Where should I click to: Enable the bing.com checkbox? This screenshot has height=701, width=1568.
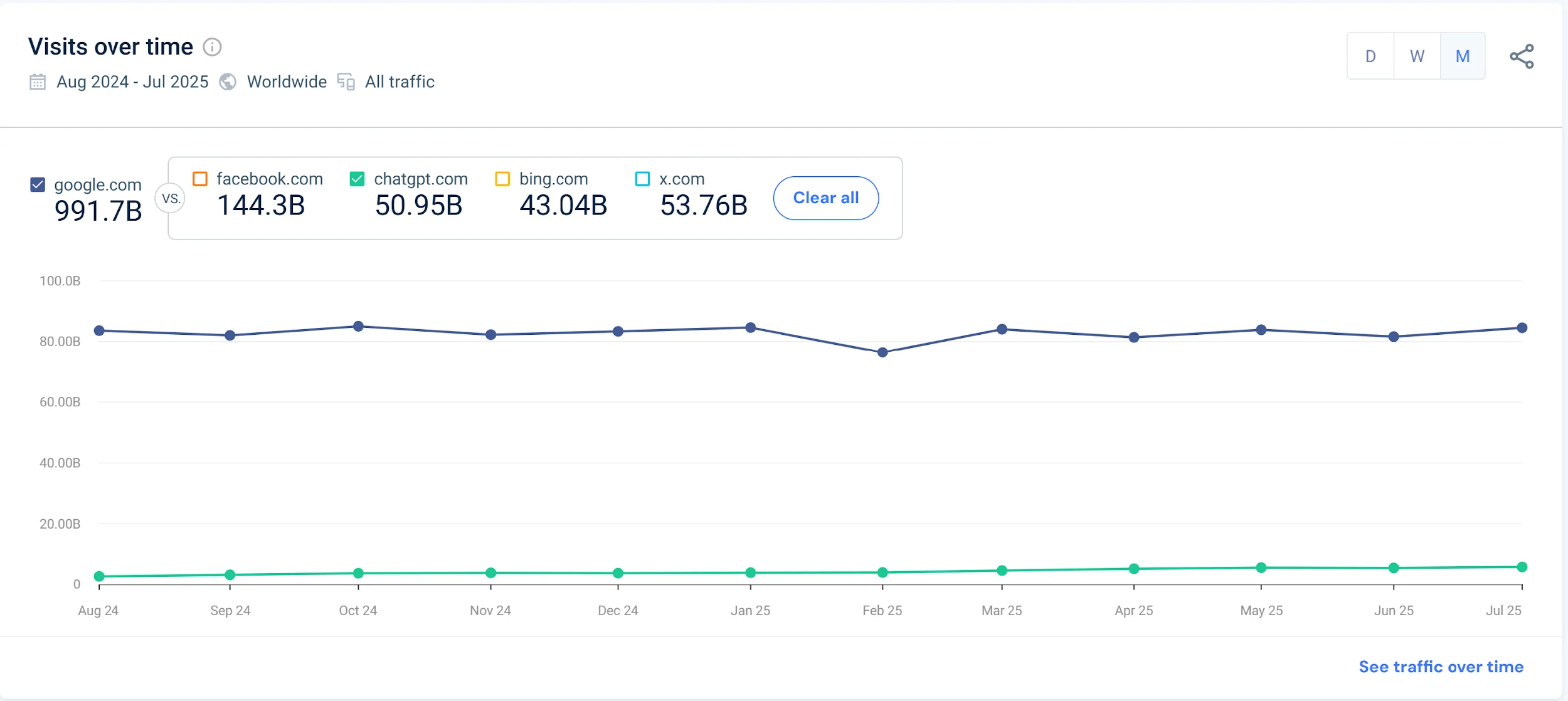[x=502, y=179]
